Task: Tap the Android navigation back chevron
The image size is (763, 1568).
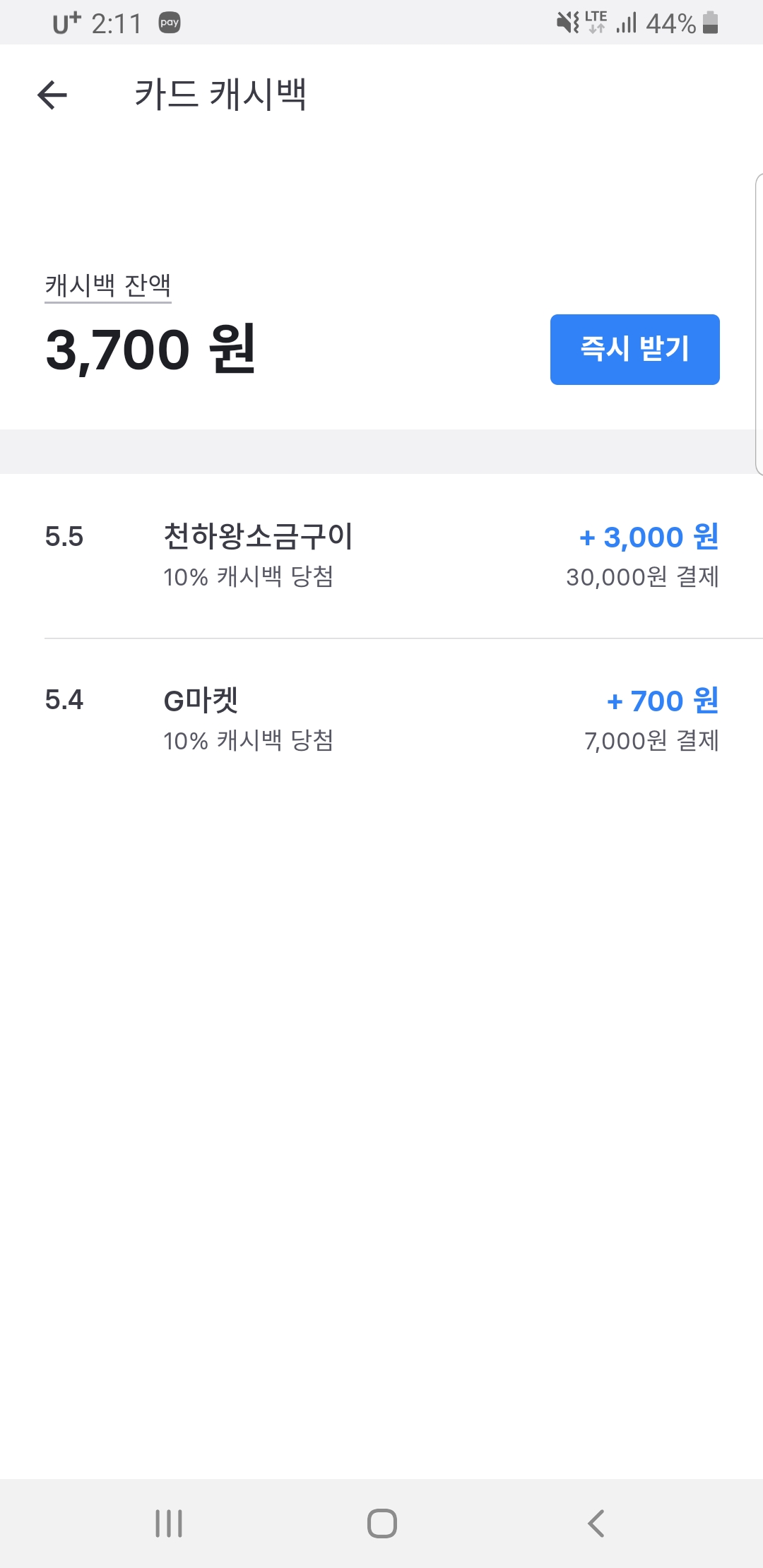Action: point(596,1524)
